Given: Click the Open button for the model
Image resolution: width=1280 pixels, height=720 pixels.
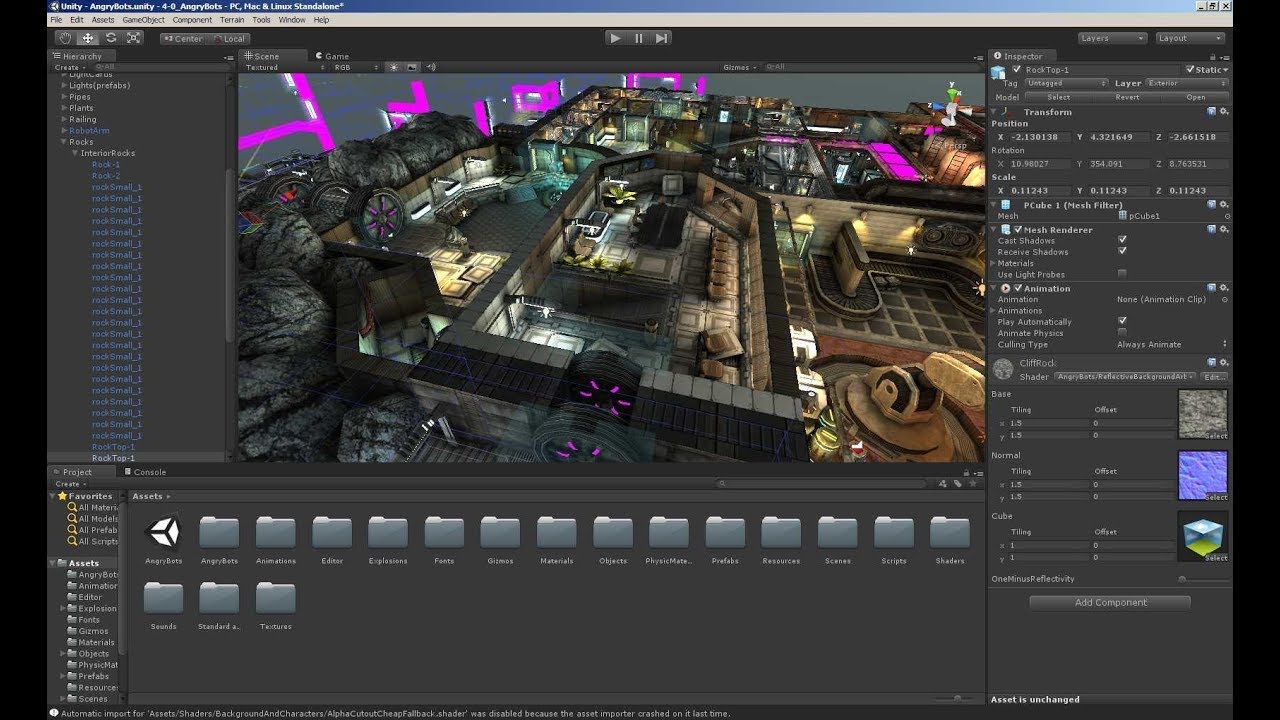Looking at the screenshot, I should [x=1196, y=97].
